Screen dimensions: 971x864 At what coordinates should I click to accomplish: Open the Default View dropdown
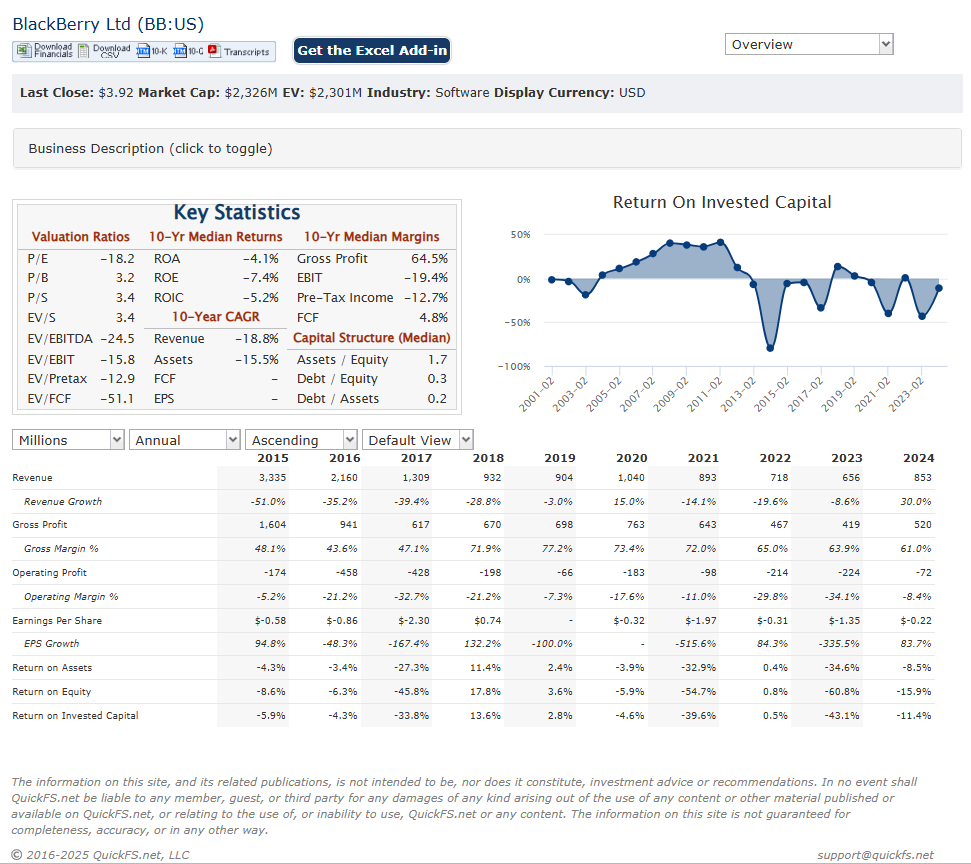[x=418, y=440]
